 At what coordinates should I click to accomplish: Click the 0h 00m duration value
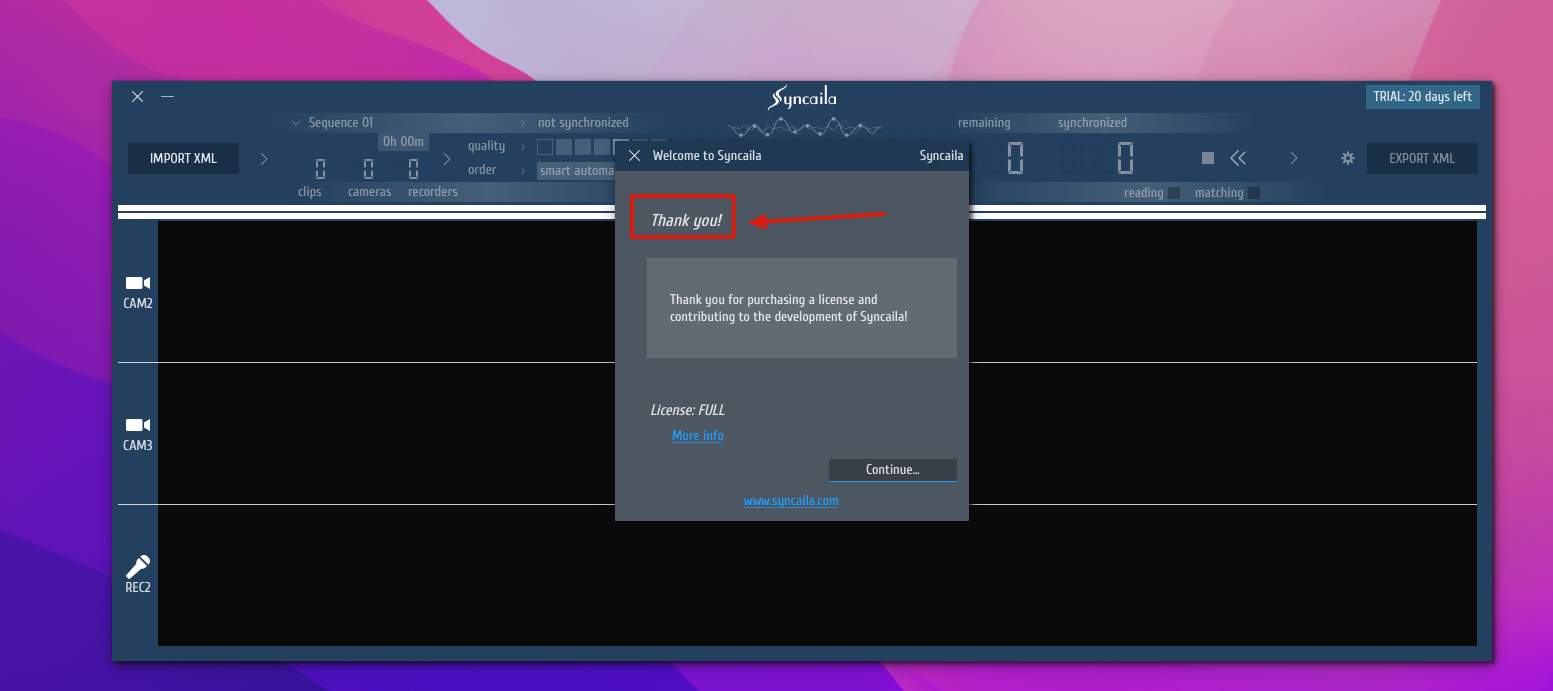point(404,142)
